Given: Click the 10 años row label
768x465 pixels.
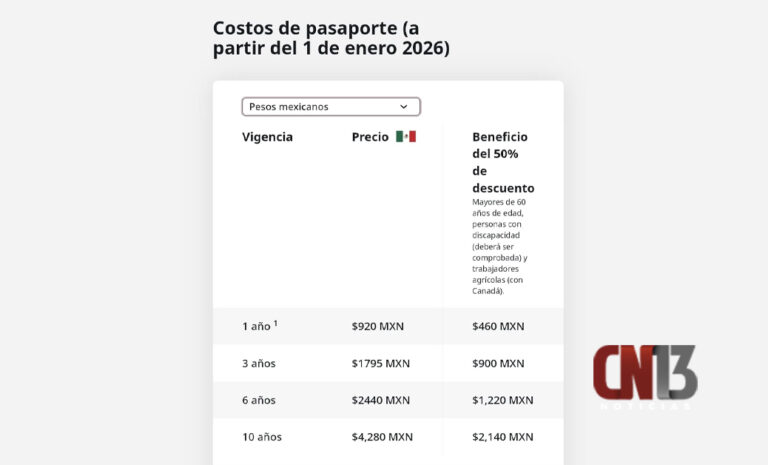Looking at the screenshot, I should pyautogui.click(x=262, y=437).
